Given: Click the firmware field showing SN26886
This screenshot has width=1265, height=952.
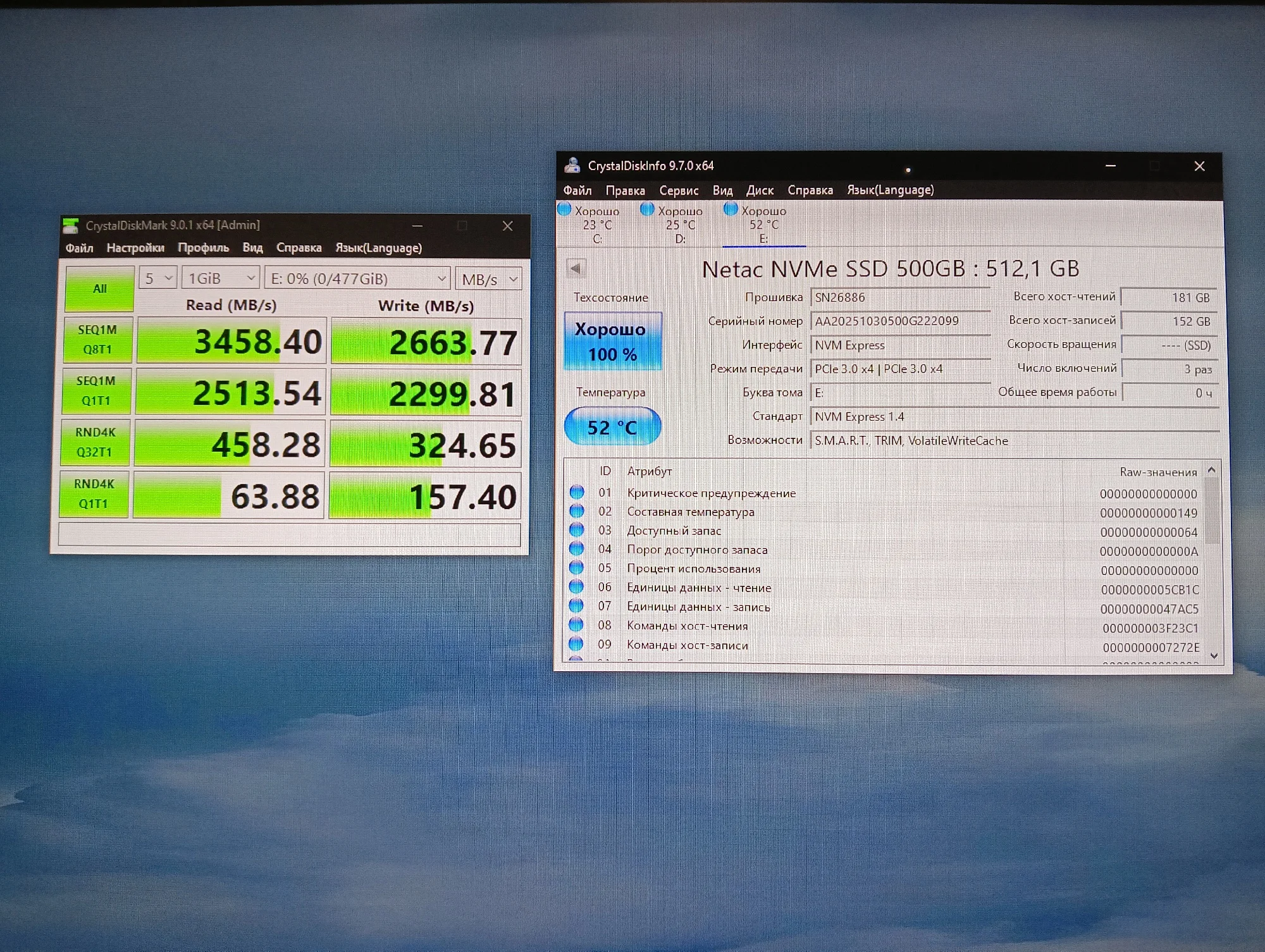Looking at the screenshot, I should coord(900,298).
